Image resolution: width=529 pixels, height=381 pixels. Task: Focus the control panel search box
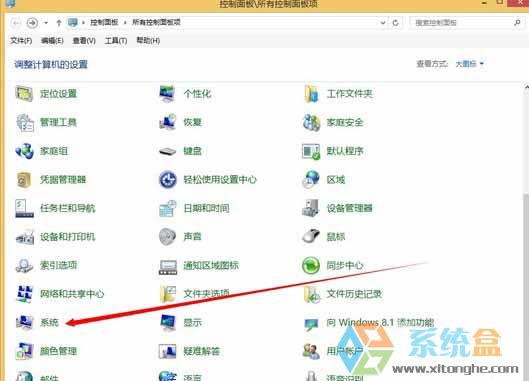click(x=466, y=23)
